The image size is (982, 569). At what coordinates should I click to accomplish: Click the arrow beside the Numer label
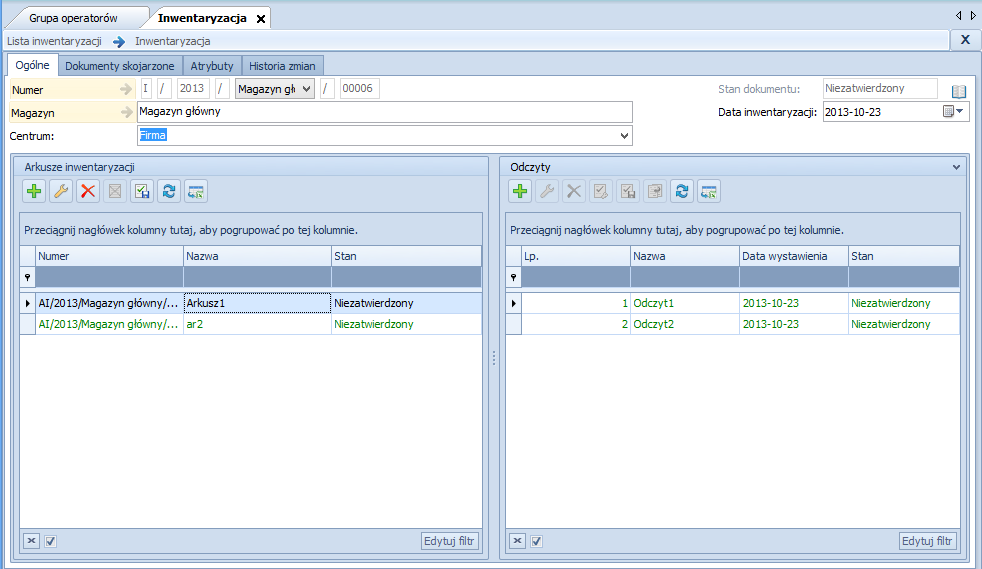pos(126,90)
